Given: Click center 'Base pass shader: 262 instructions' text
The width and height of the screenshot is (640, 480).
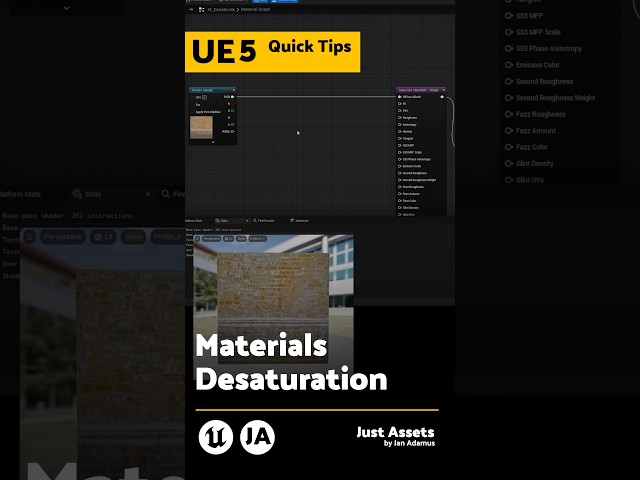Looking at the screenshot, I should coord(212,230).
